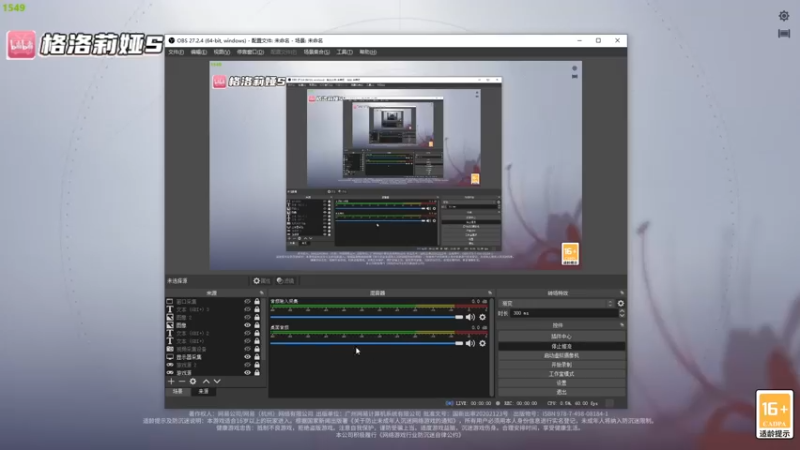This screenshot has height=450, width=800.
Task: Adjust the 音频输入采集 volume slider
Action: coord(366,317)
